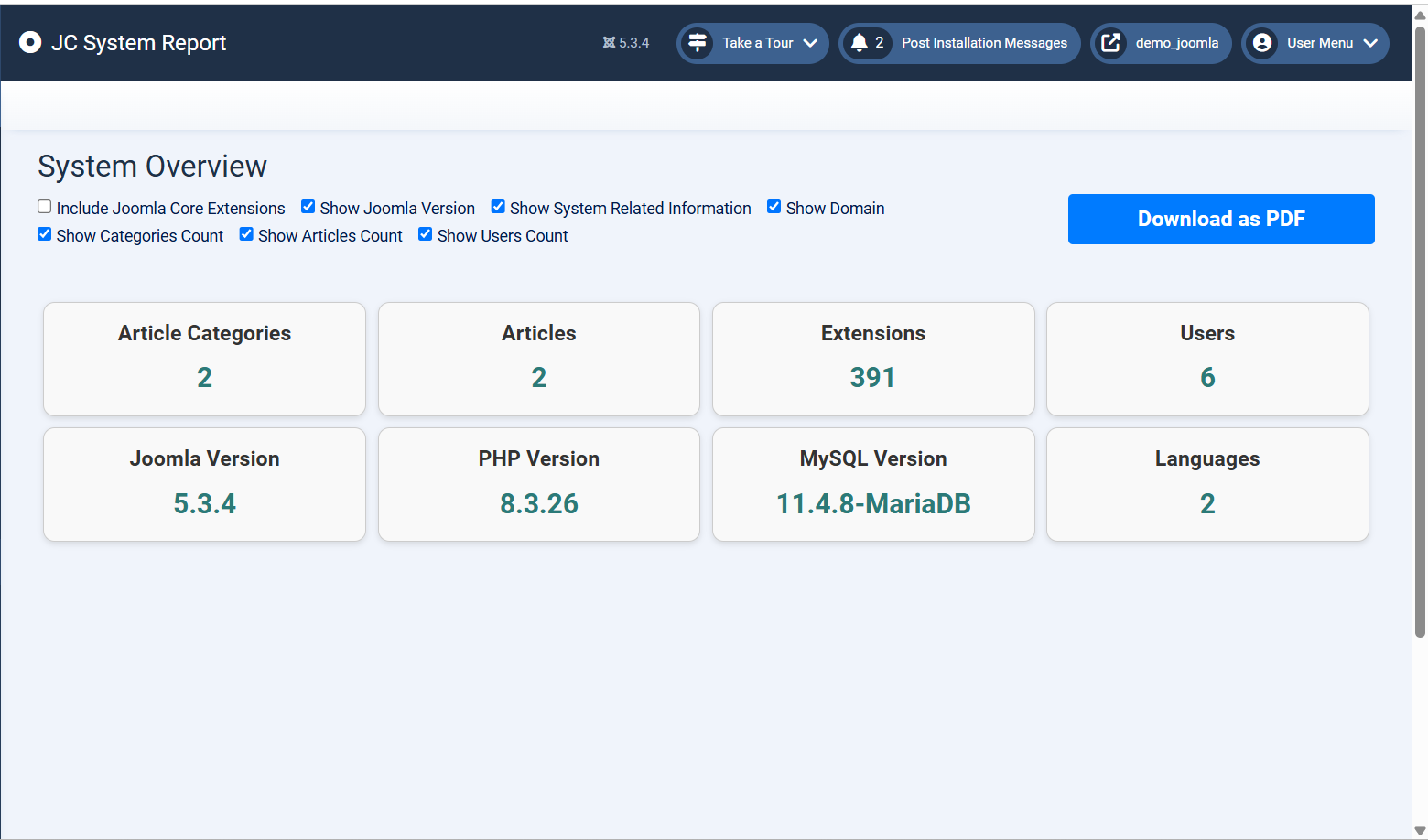This screenshot has height=840, width=1428.
Task: Expand the Take a Tour dropdown chevron
Action: point(810,43)
